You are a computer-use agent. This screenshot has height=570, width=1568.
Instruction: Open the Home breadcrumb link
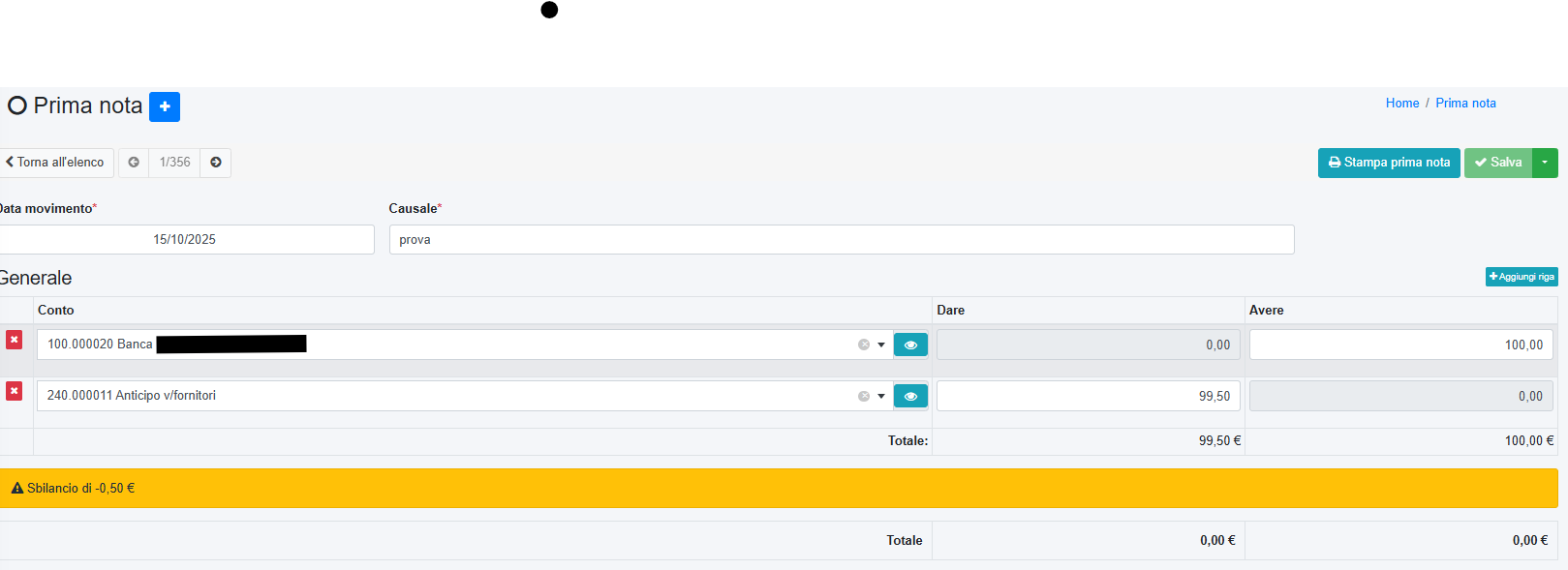(x=1401, y=104)
